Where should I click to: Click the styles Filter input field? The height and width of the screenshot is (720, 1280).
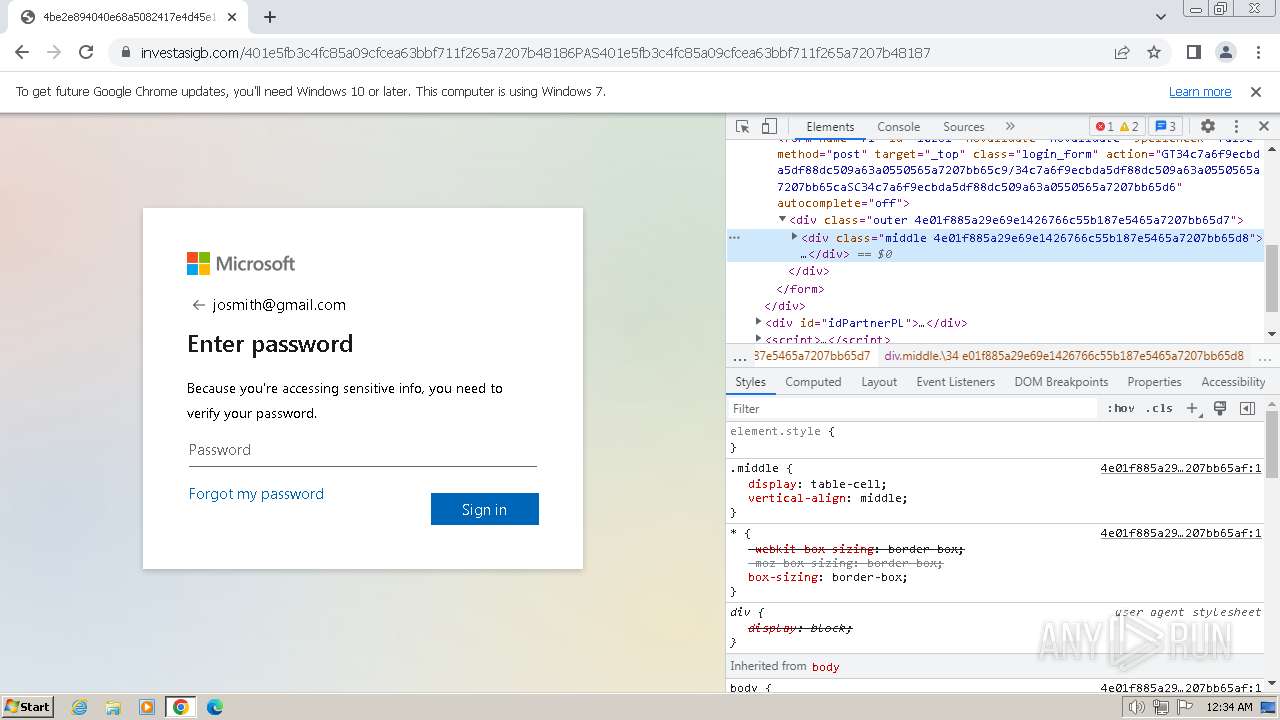[913, 408]
